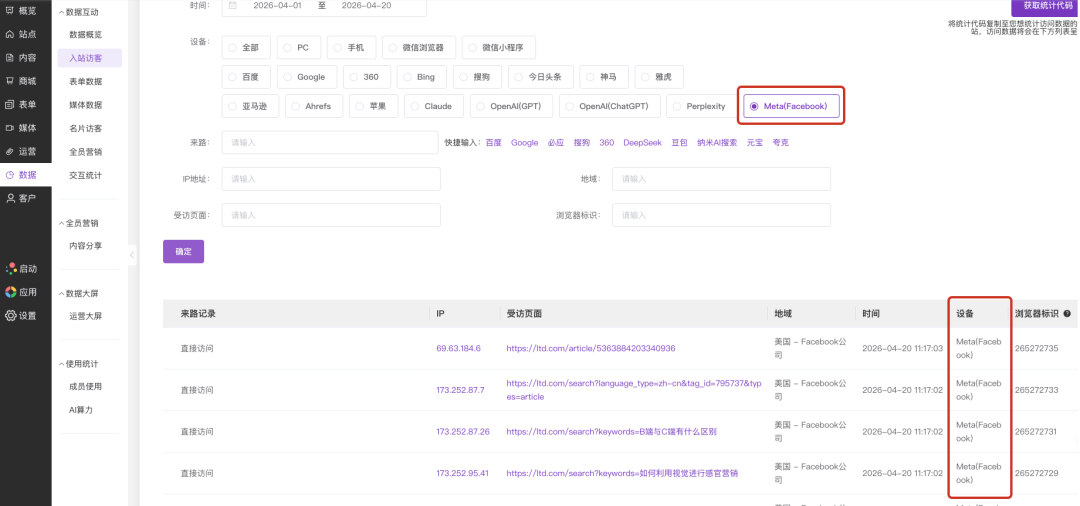Click the IP地址 input field

click(x=330, y=179)
